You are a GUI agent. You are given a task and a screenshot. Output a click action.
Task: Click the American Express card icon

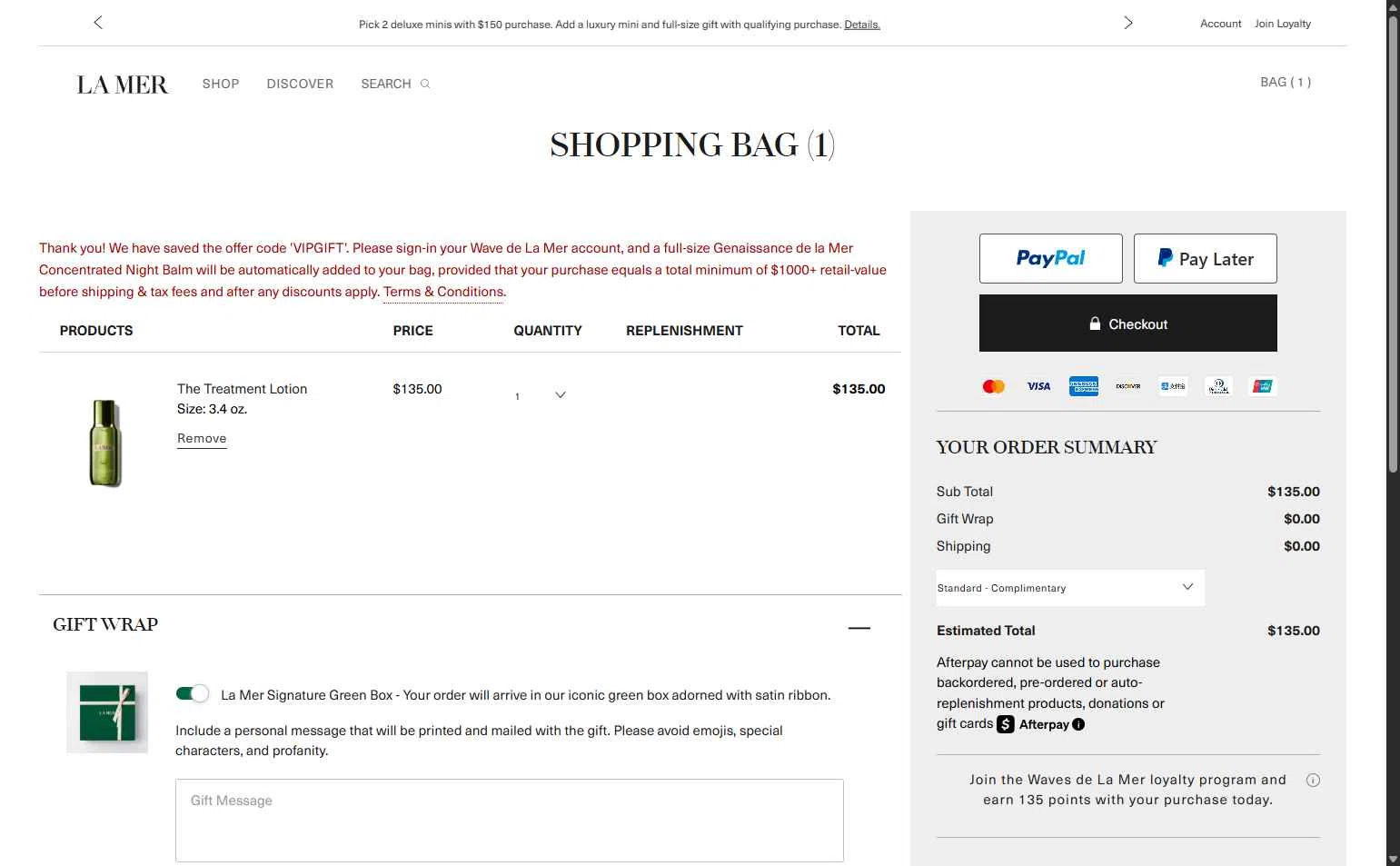1083,386
